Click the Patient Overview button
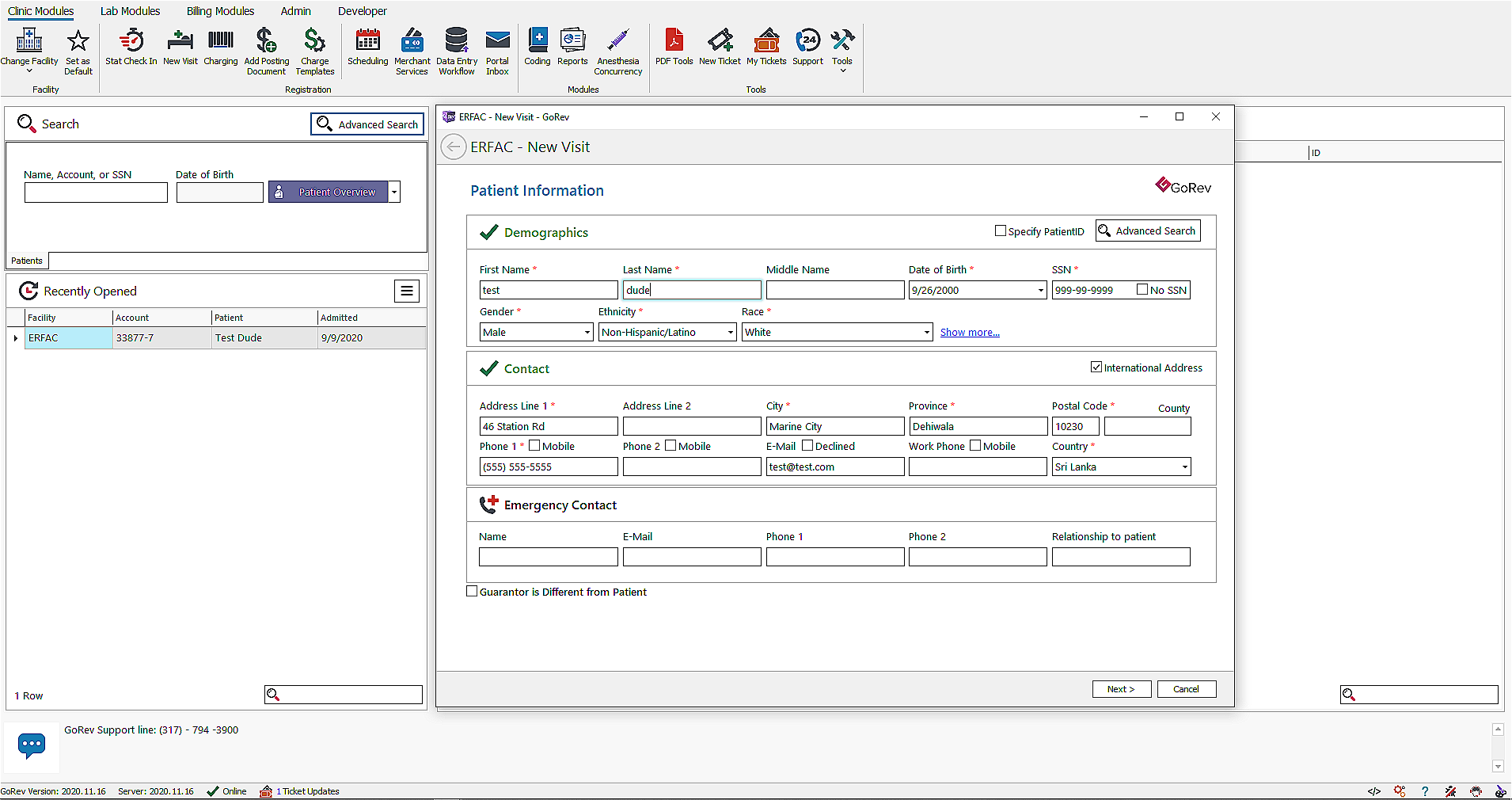The height and width of the screenshot is (800, 1512). click(x=329, y=192)
